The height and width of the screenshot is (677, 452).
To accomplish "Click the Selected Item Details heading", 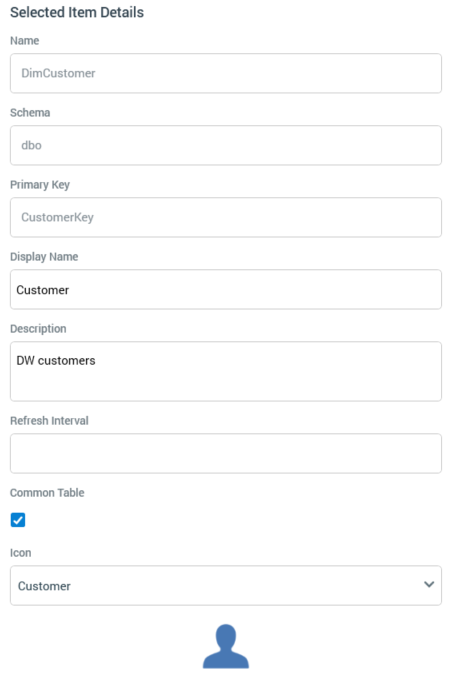I will pyautogui.click(x=77, y=12).
